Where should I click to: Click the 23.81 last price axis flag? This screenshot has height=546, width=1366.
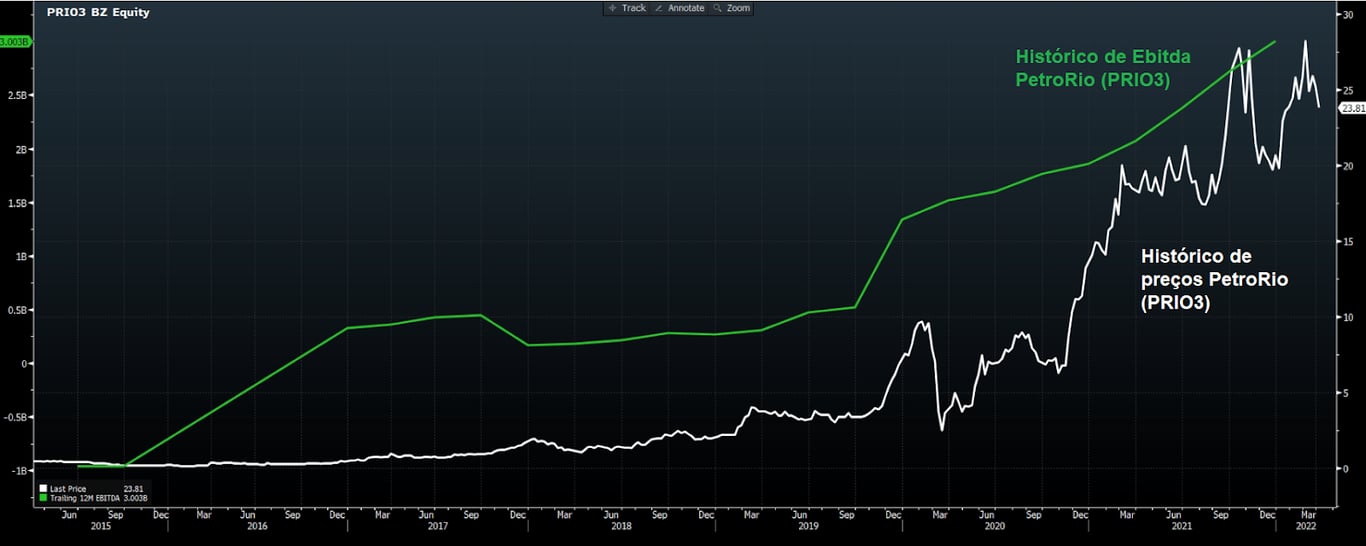[x=1352, y=108]
